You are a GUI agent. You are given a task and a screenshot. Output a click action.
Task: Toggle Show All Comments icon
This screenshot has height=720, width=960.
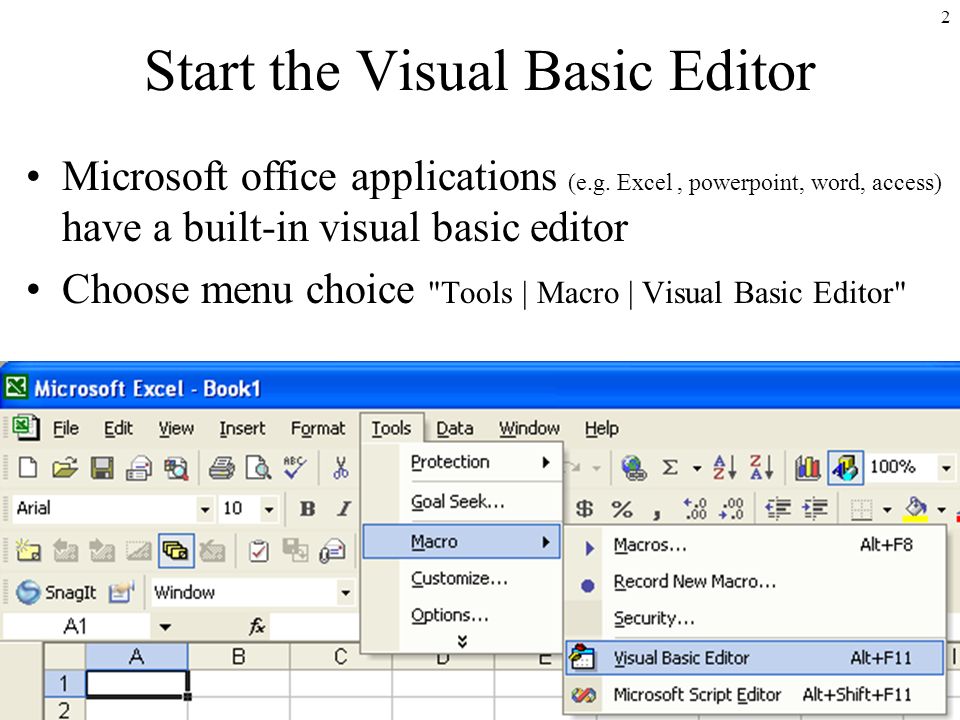point(176,550)
